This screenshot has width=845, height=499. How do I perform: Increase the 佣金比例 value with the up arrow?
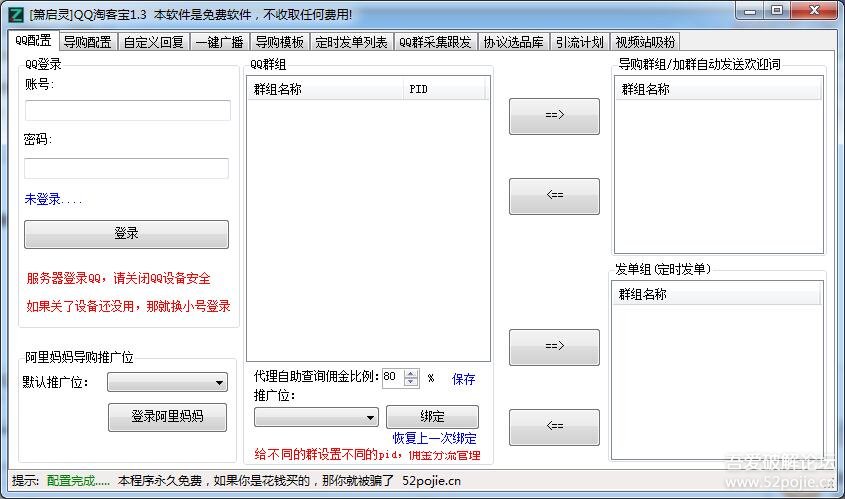[411, 373]
